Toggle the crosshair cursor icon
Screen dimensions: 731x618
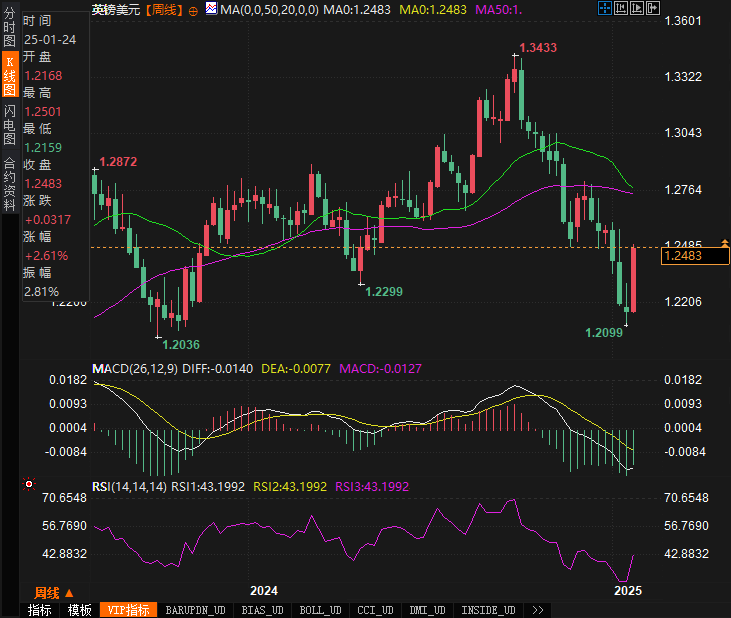coord(605,8)
